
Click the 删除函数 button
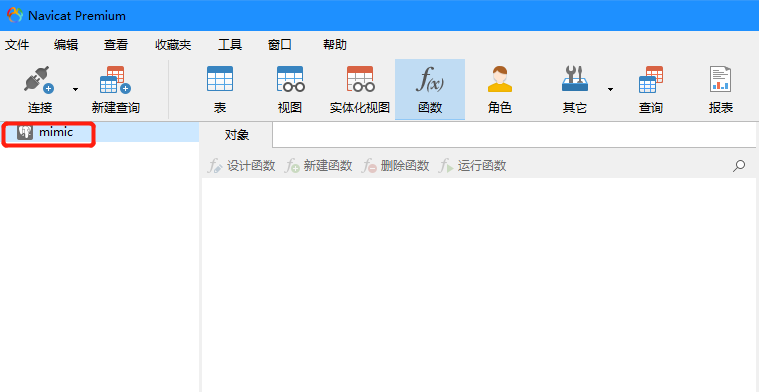pyautogui.click(x=396, y=166)
